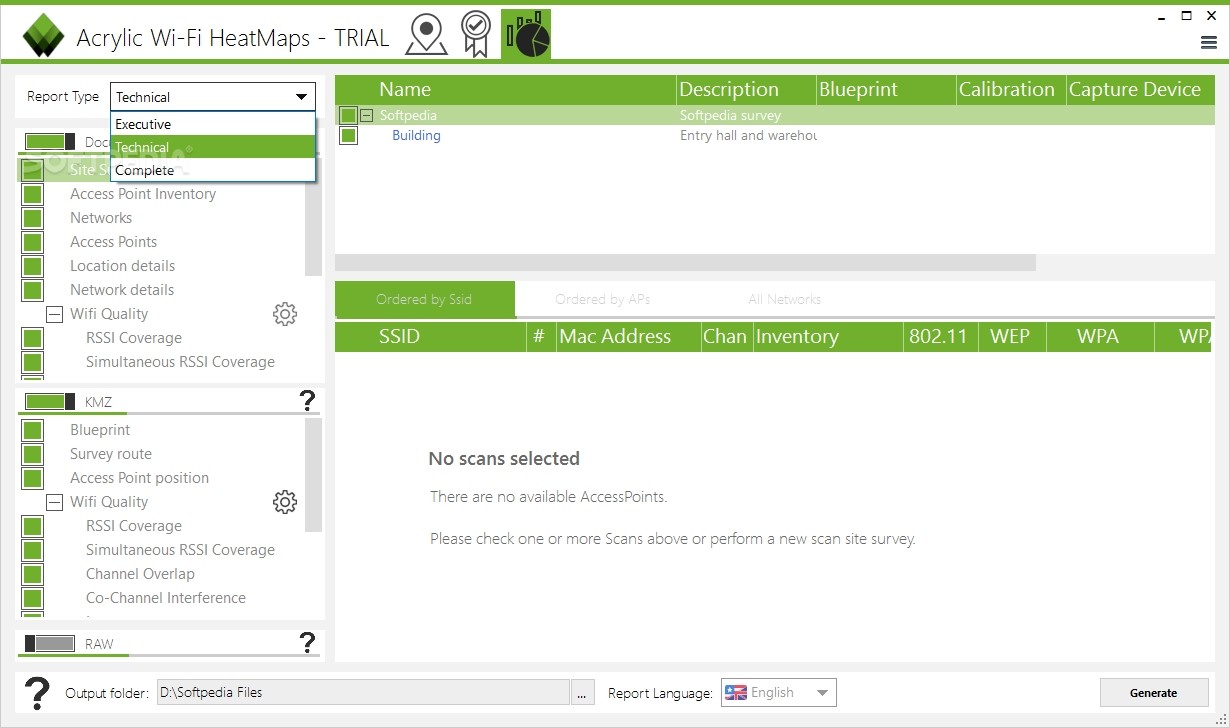Viewport: 1230px width, 728px height.
Task: Click the Name column header
Action: 506,90
